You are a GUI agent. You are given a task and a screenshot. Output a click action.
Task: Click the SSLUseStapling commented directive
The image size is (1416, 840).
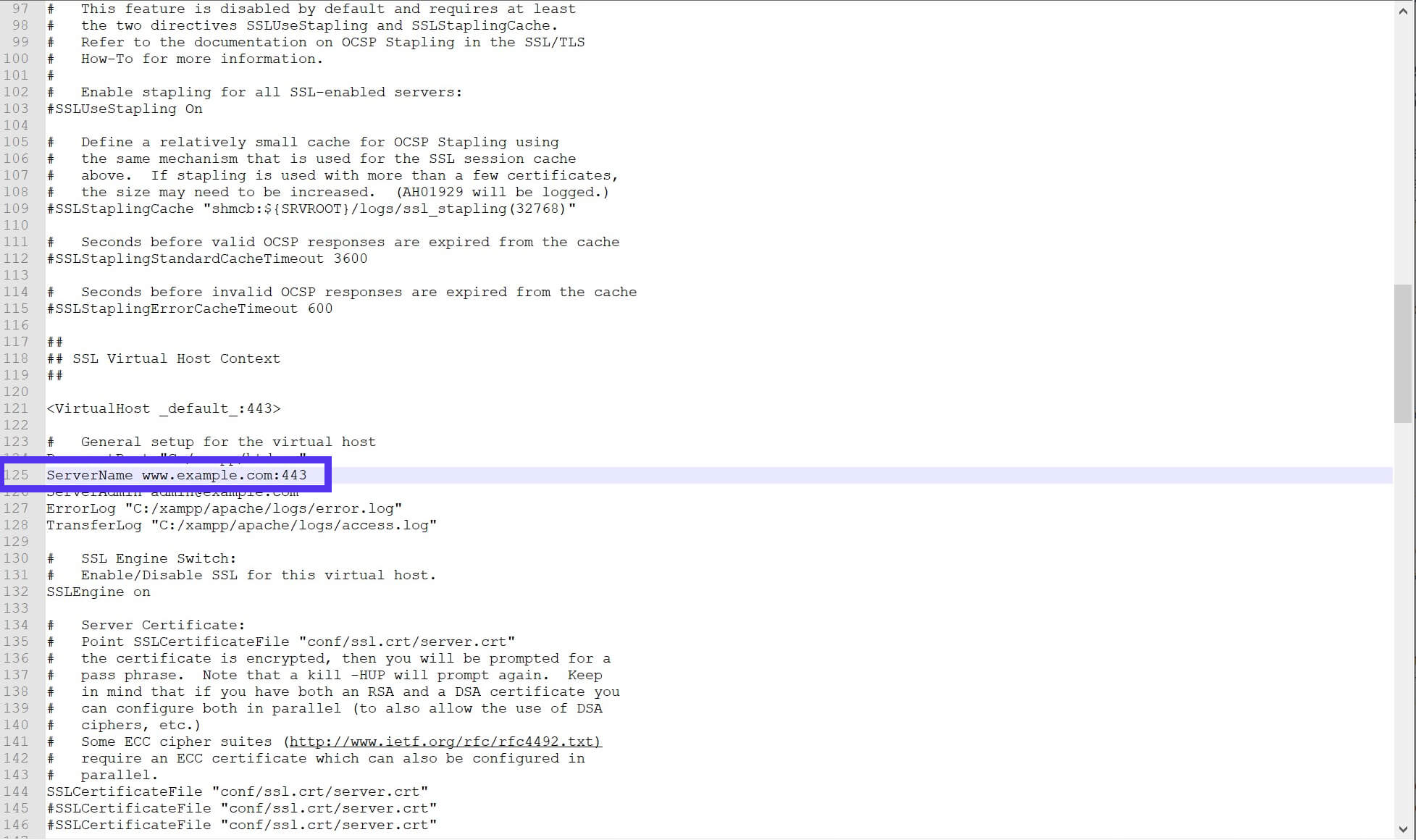[124, 108]
